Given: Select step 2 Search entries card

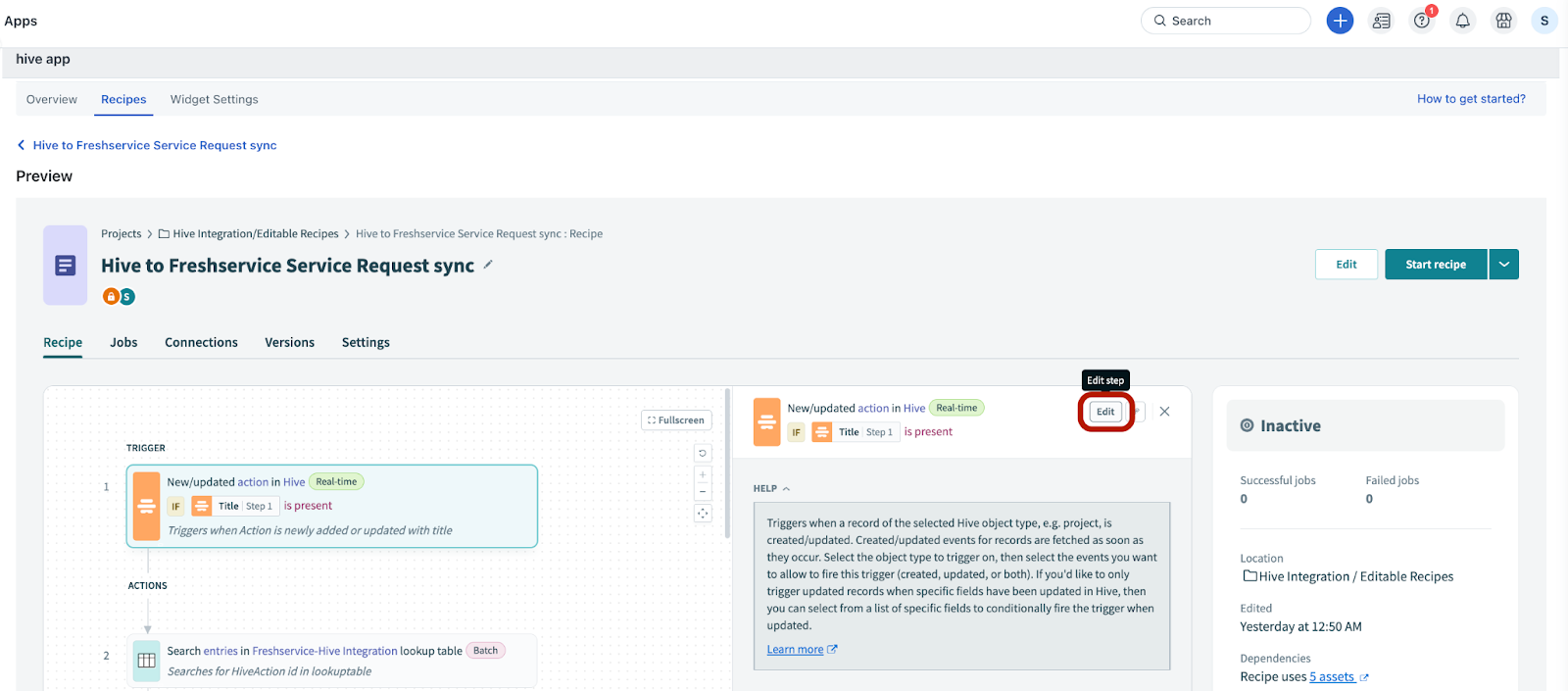Looking at the screenshot, I should pyautogui.click(x=332, y=661).
